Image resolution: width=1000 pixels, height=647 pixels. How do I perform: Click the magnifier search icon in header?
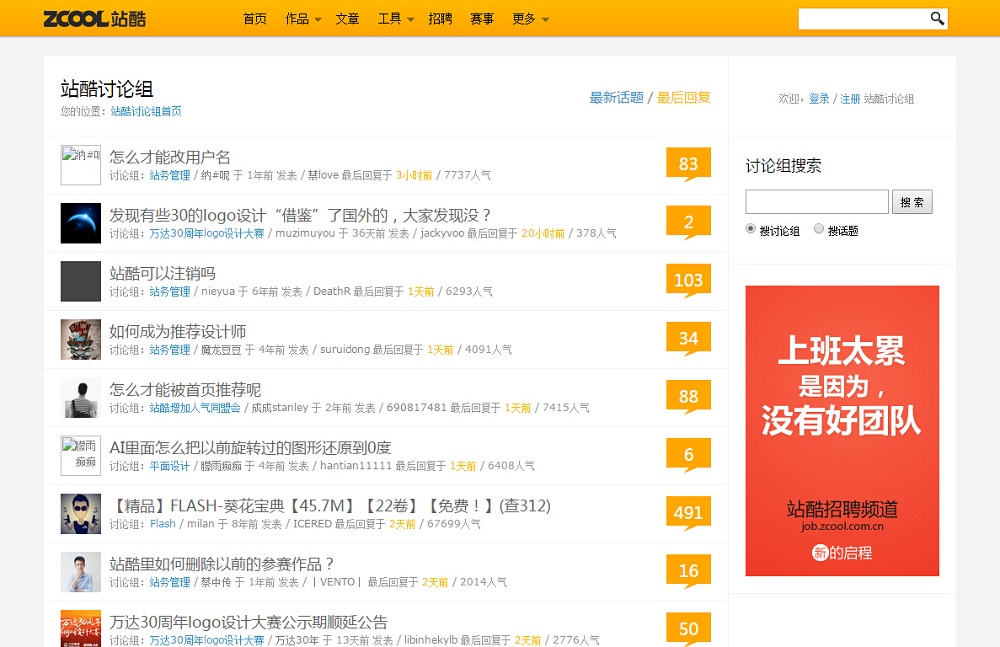pyautogui.click(x=936, y=19)
